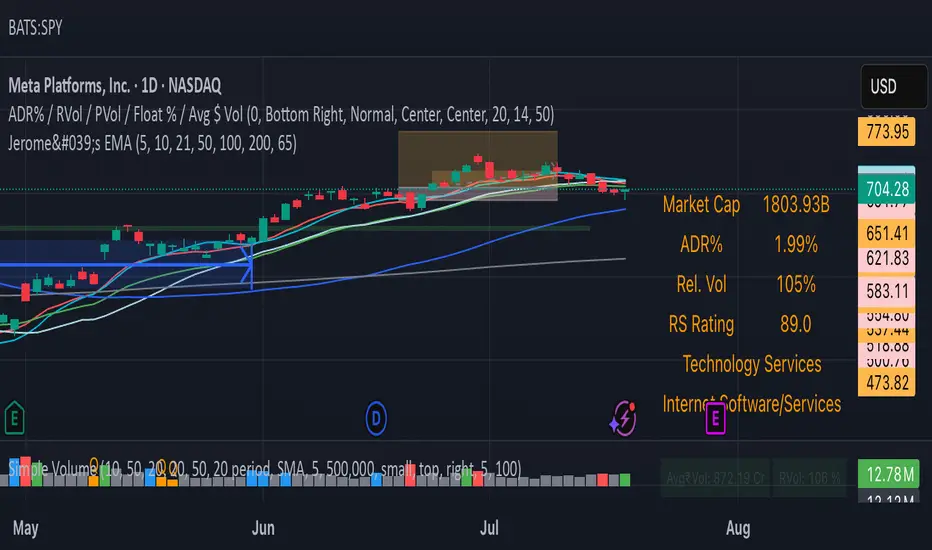932x550 pixels.
Task: Click the 621.83 price label
Action: tap(886, 259)
